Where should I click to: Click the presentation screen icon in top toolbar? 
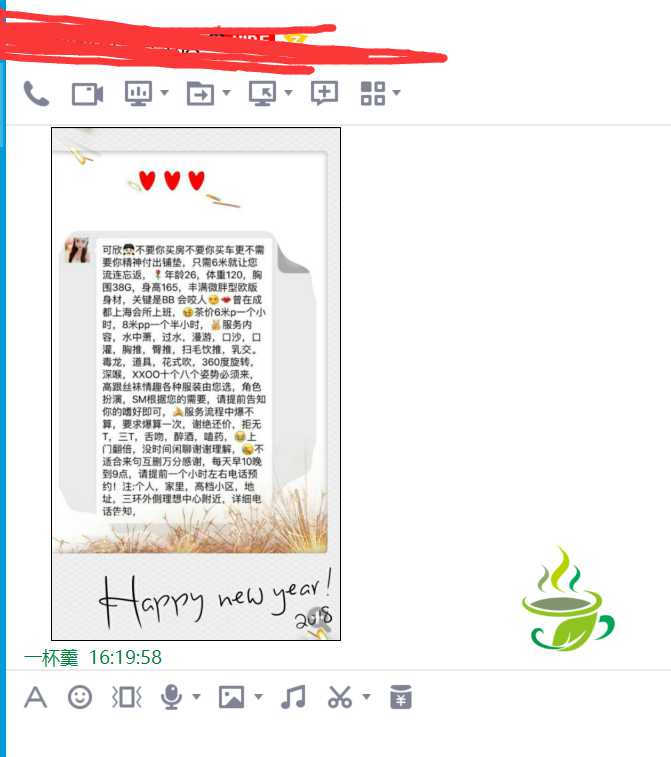pyautogui.click(x=139, y=93)
